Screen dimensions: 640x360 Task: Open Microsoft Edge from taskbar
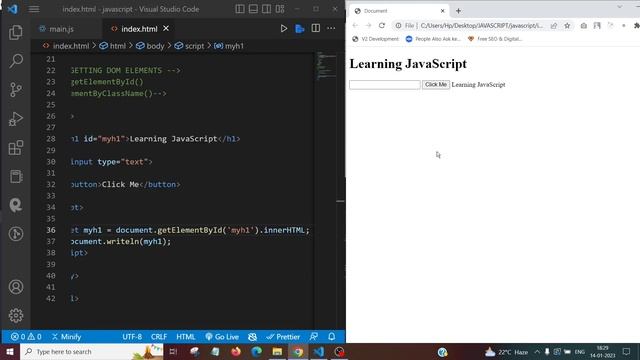click(x=256, y=352)
